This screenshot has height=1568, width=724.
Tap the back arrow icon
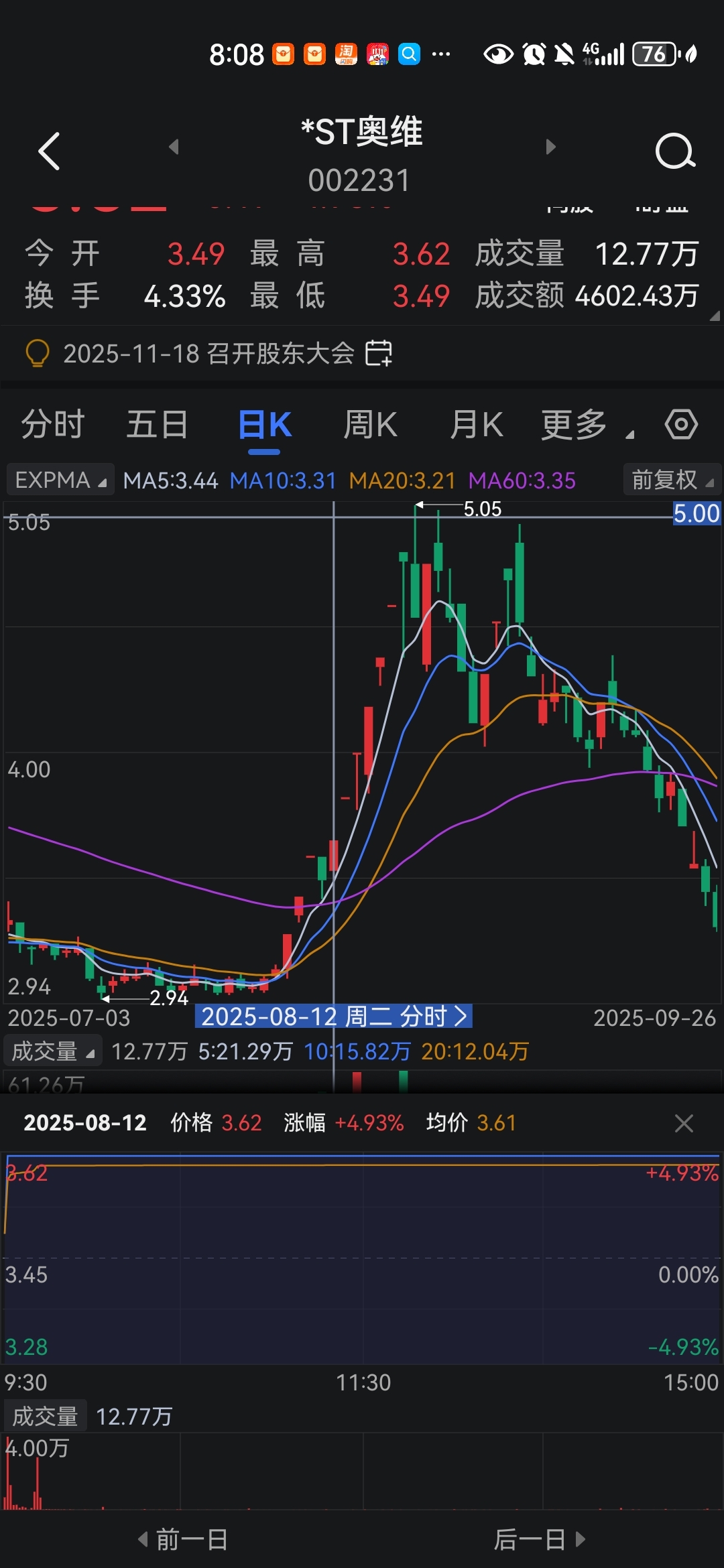point(50,151)
